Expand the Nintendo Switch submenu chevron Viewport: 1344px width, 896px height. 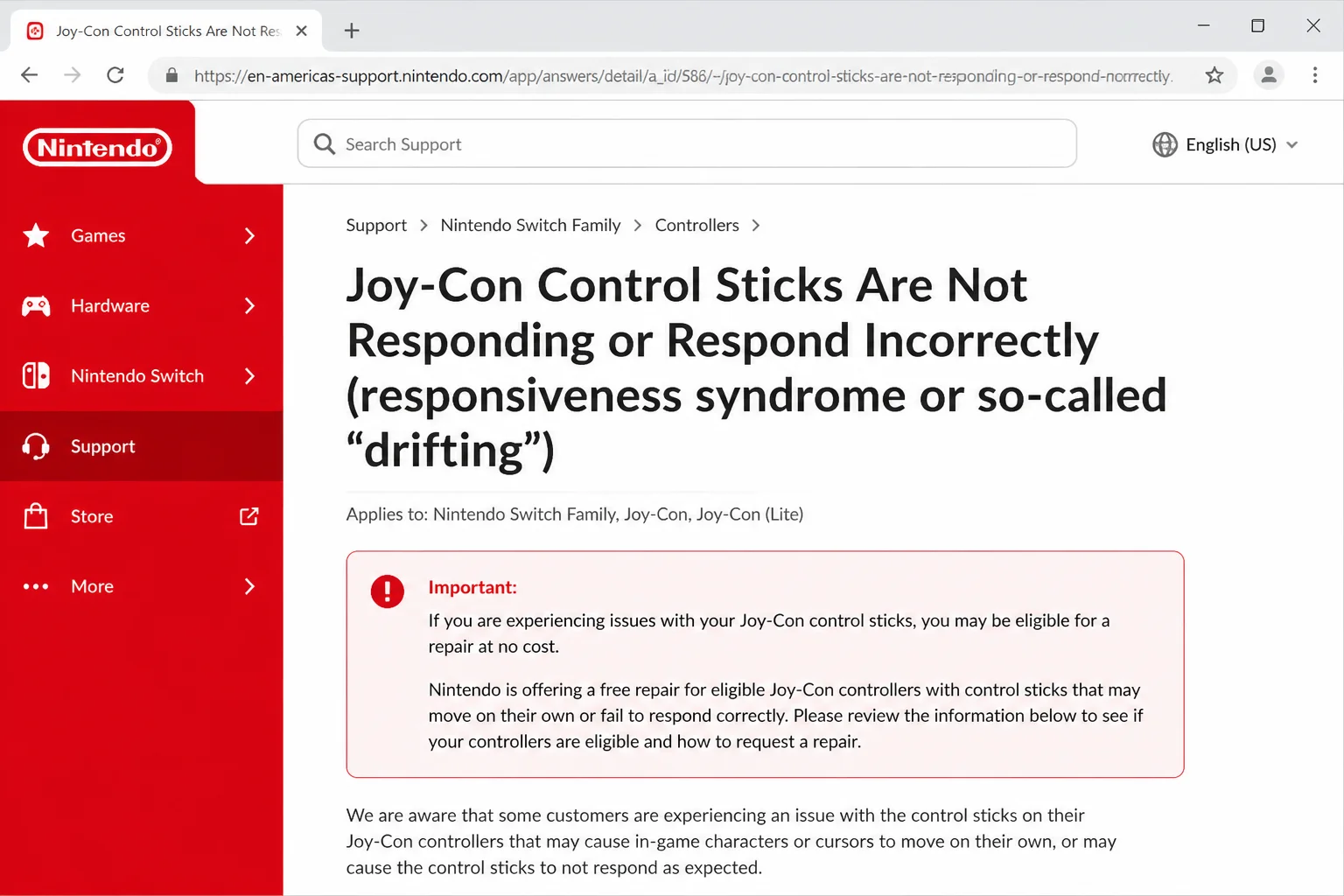(249, 375)
